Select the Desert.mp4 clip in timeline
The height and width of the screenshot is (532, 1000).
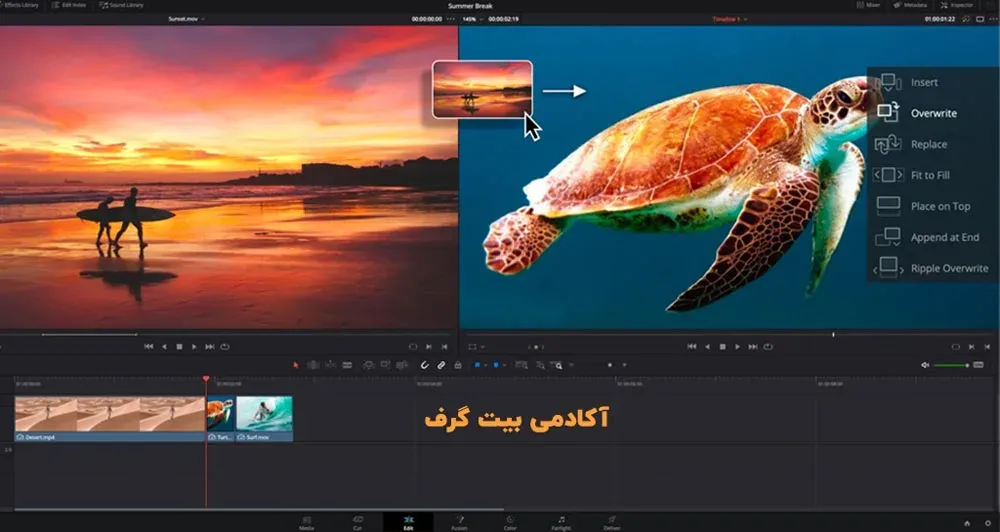(110, 419)
